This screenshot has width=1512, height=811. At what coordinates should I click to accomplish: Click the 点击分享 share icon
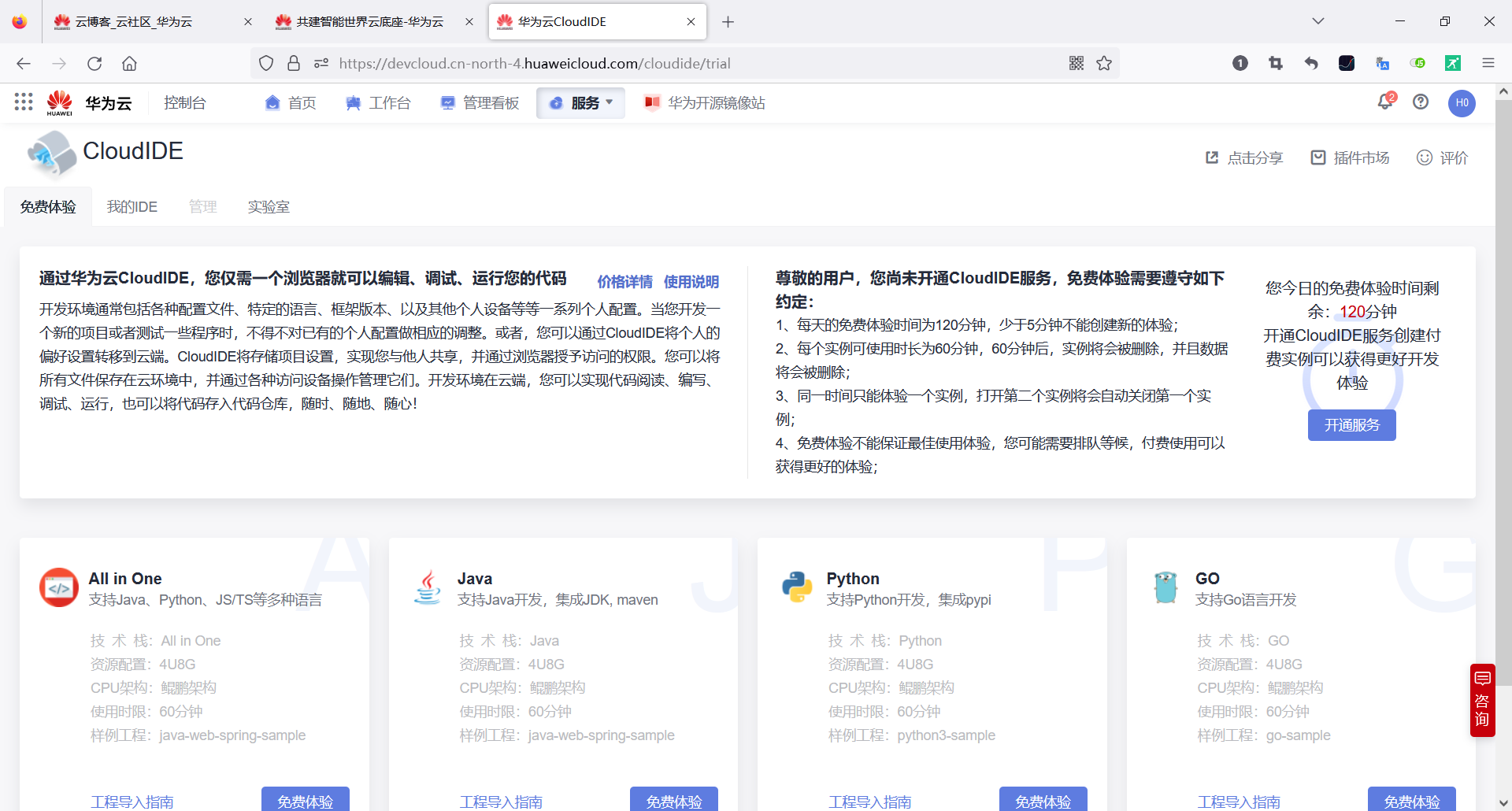coord(1212,157)
